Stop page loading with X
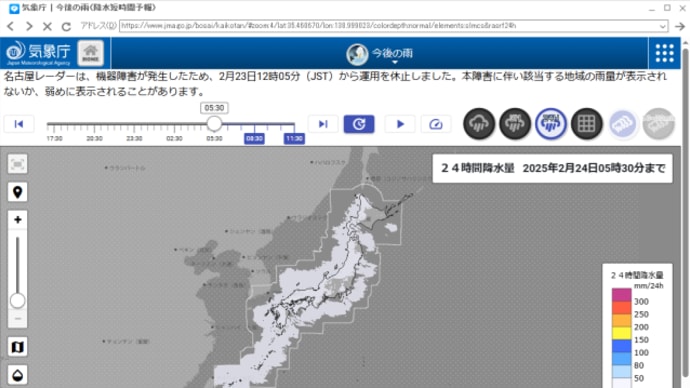The image size is (690, 388). [47, 26]
